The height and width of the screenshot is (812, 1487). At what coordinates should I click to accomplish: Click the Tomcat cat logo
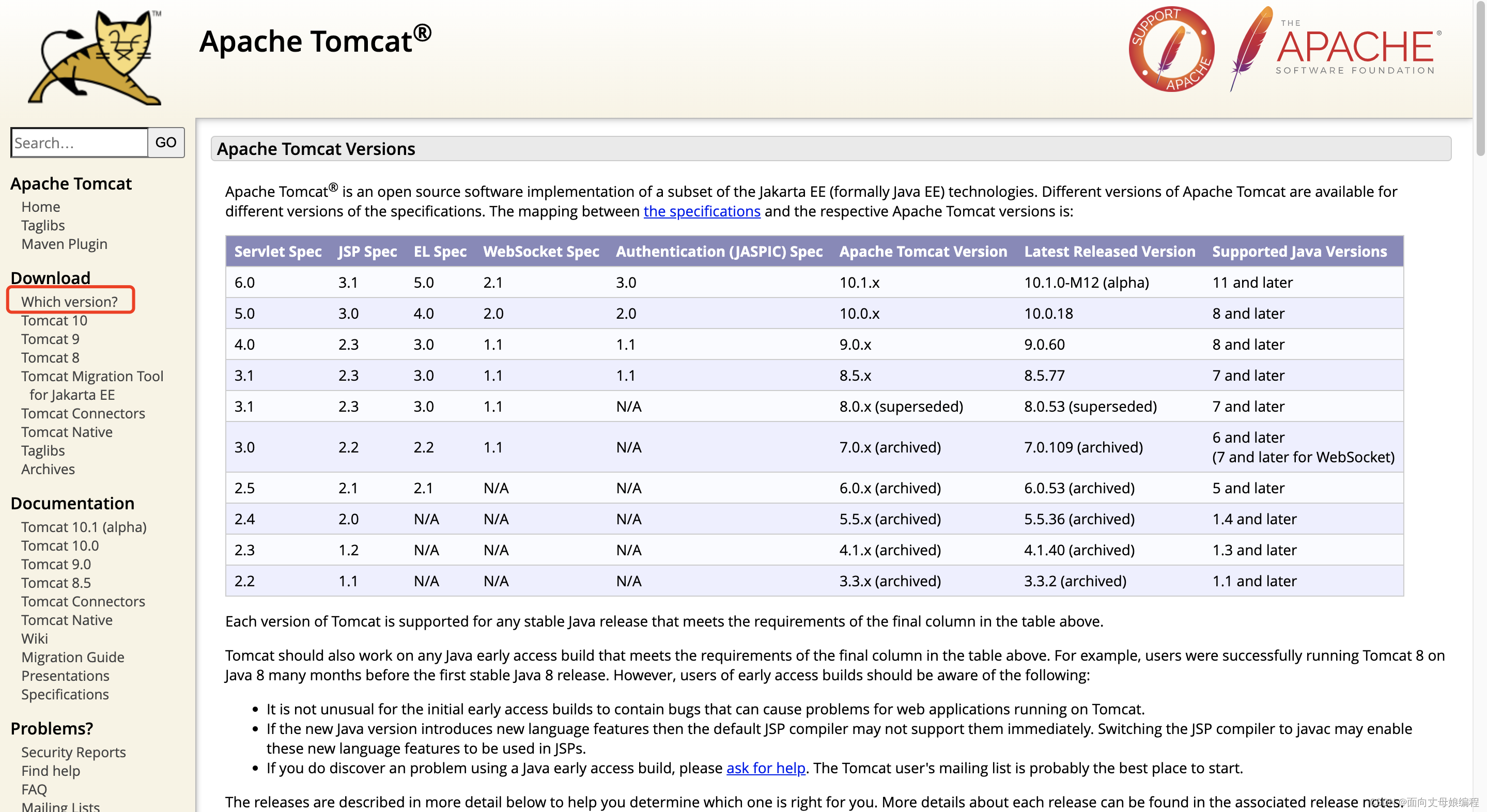click(x=95, y=58)
